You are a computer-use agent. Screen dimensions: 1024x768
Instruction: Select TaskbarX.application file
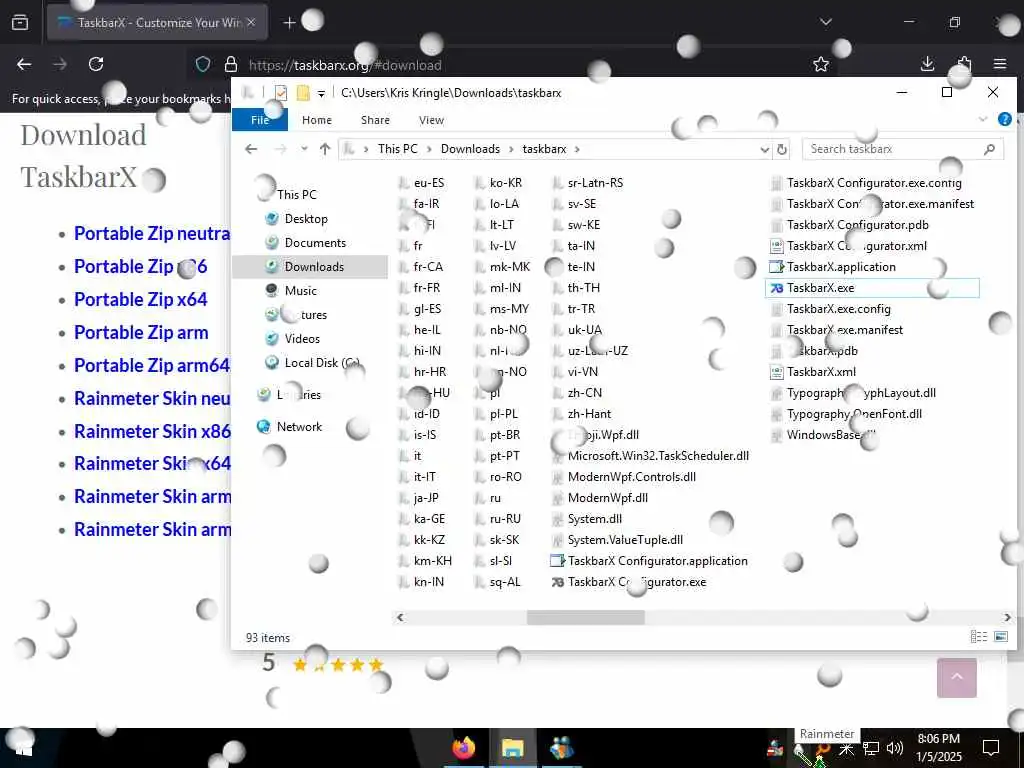[x=833, y=267]
